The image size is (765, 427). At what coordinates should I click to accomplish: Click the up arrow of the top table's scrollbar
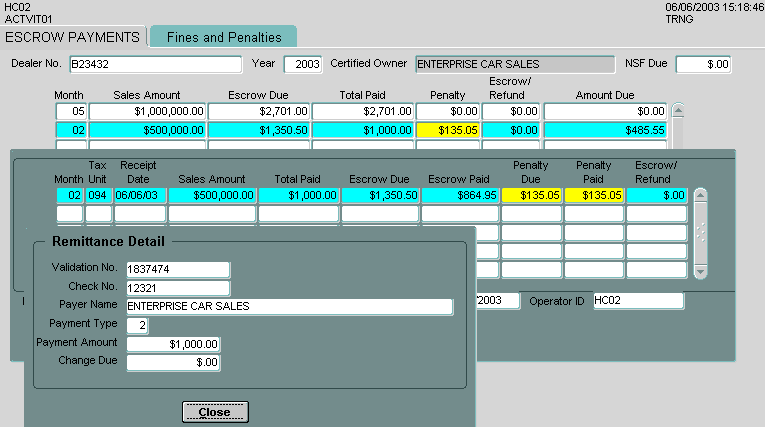(x=678, y=110)
